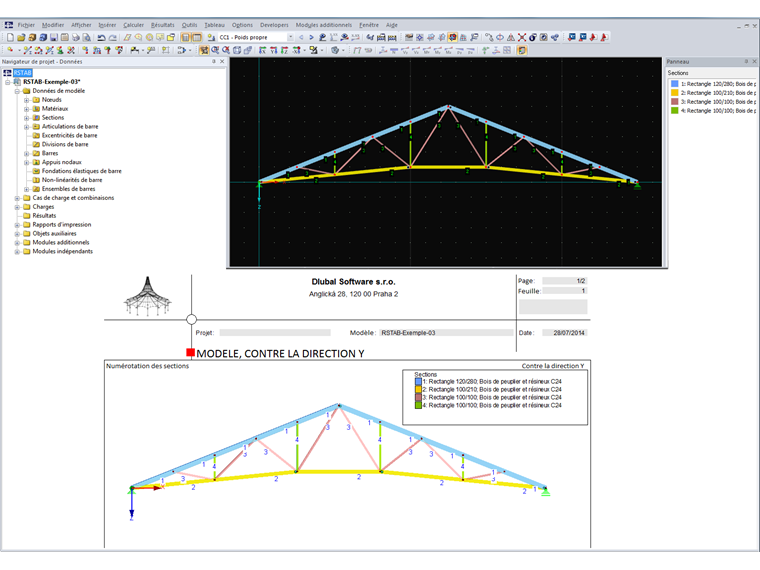Viewport: 760px width, 570px height.
Task: Open the Résultats menu
Action: pyautogui.click(x=162, y=25)
